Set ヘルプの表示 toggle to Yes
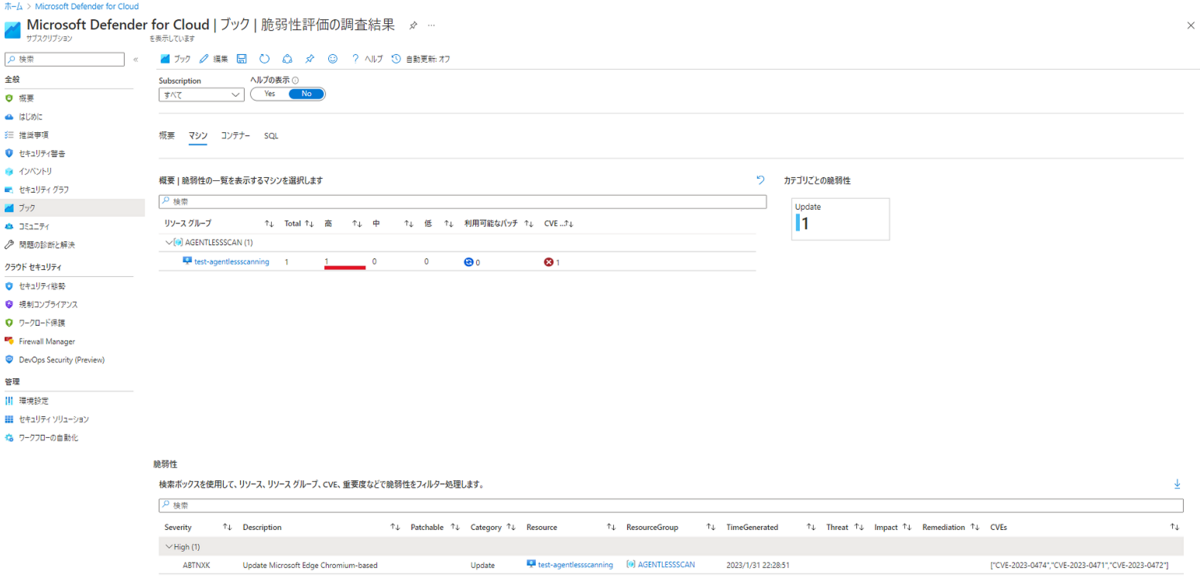 click(269, 94)
